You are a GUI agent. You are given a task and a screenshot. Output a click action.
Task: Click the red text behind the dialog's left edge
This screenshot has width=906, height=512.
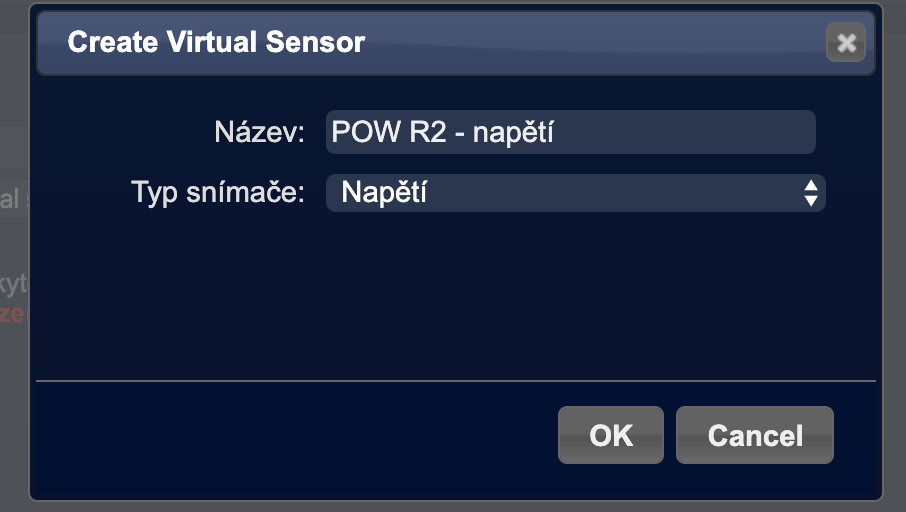click(12, 313)
